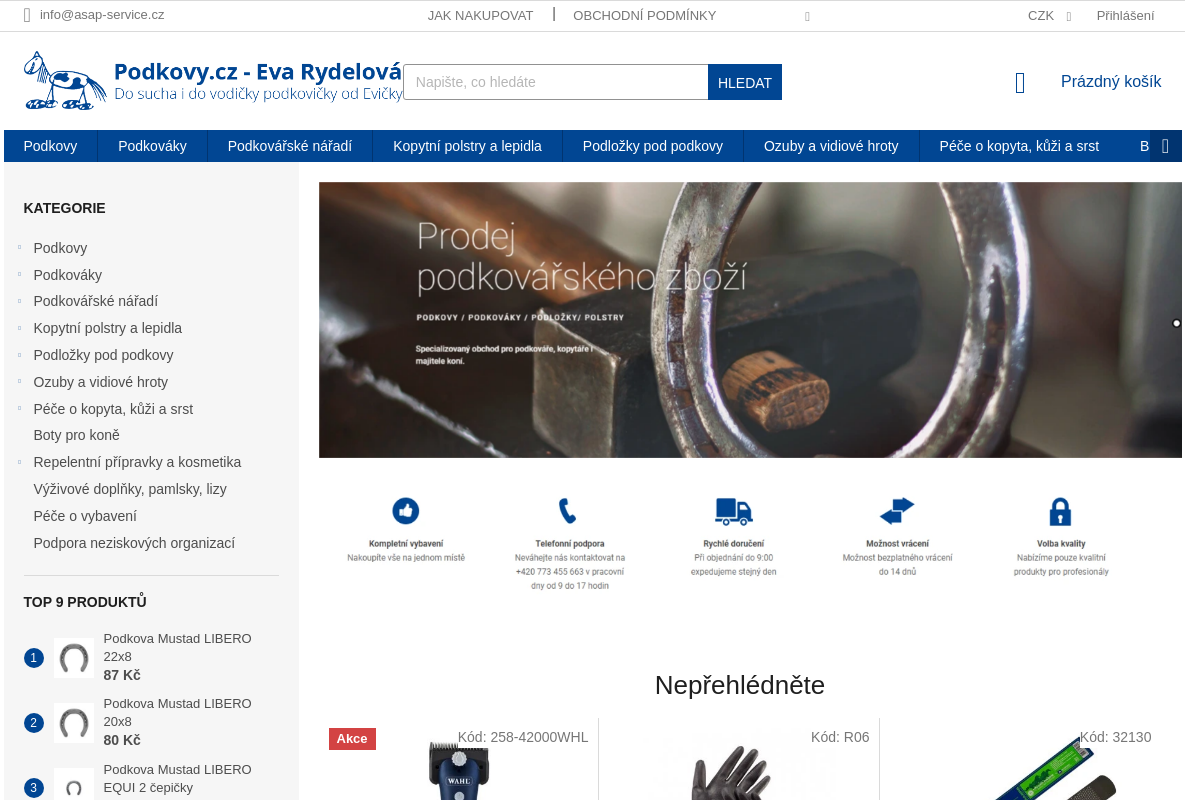Click info@asap-service.cz email link

102,15
